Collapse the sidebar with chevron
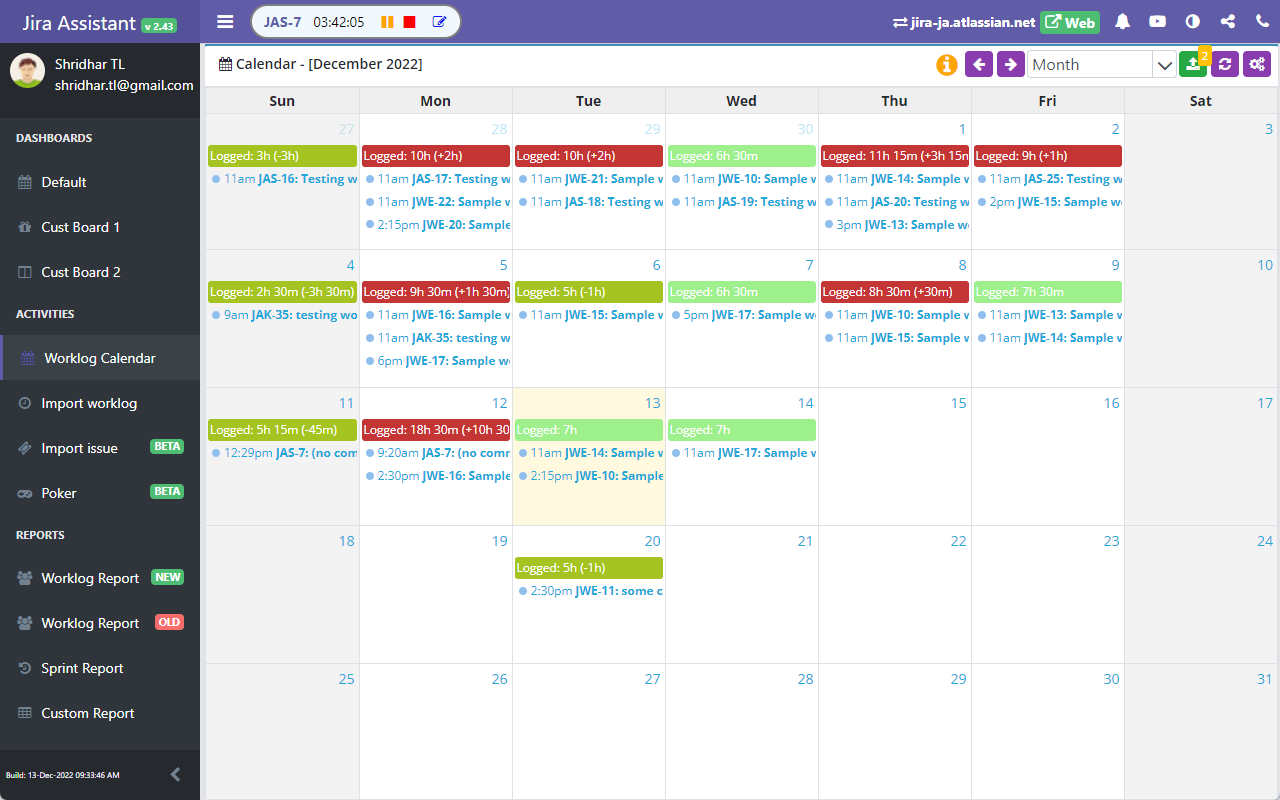The image size is (1280, 800). pyautogui.click(x=175, y=774)
